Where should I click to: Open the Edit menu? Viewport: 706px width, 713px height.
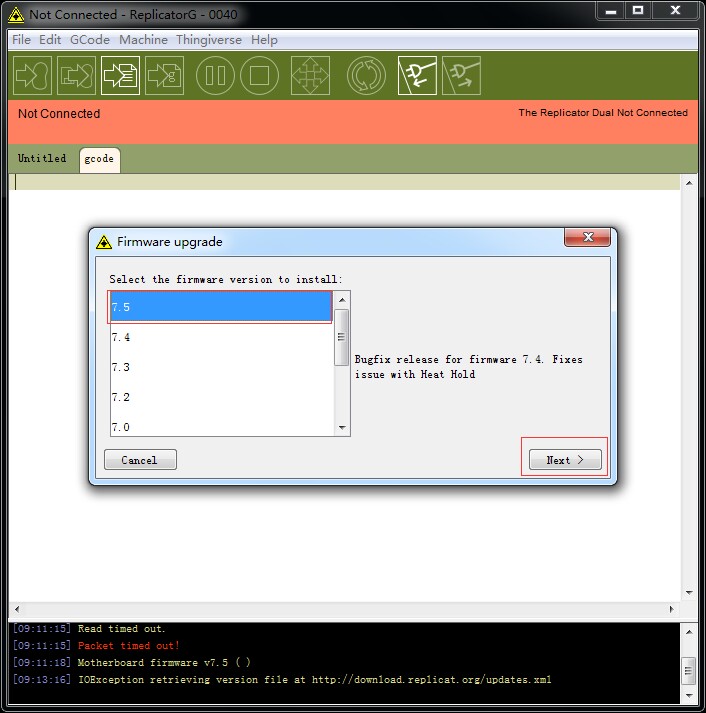click(50, 40)
